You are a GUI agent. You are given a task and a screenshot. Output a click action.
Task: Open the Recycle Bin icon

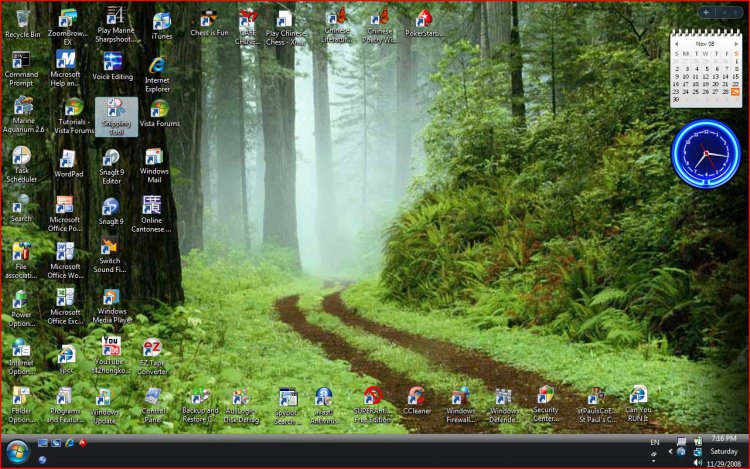(x=22, y=24)
